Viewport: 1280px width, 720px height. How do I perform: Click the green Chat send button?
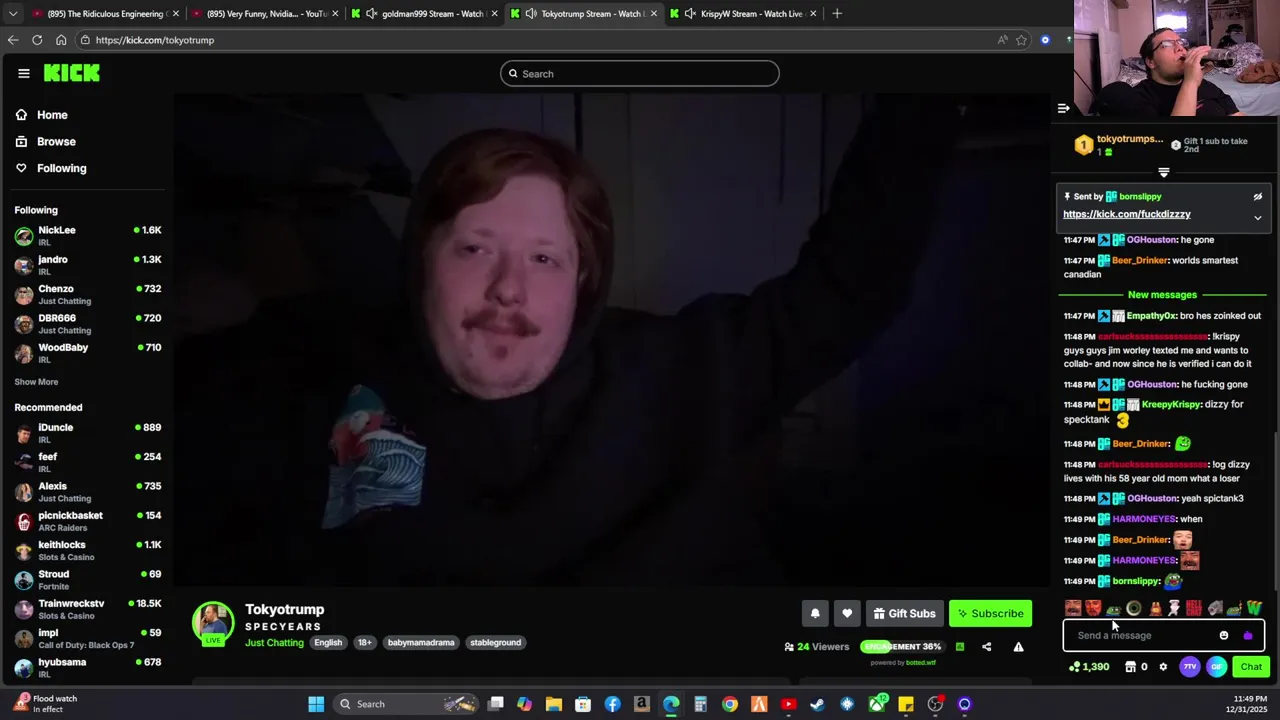(1251, 667)
